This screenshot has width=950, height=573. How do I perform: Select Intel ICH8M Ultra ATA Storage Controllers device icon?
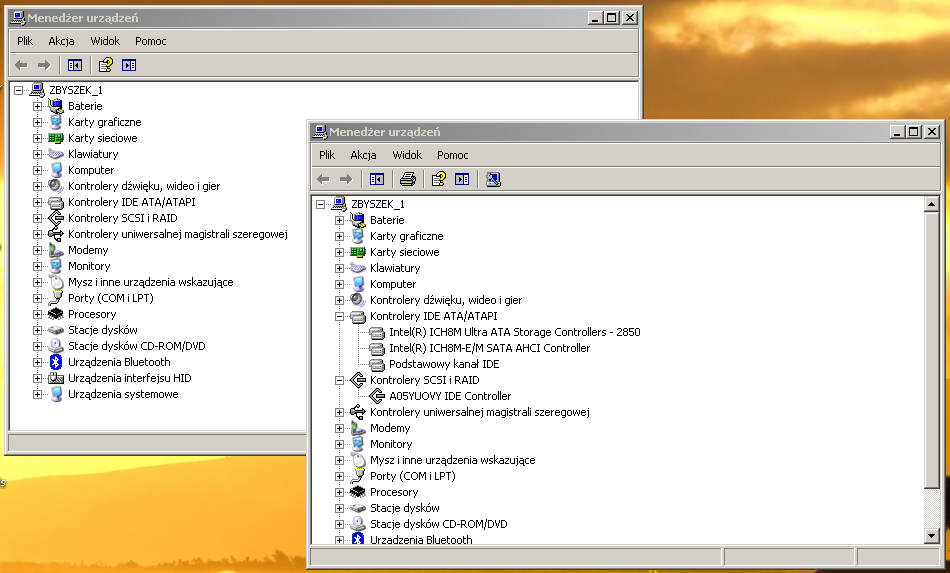pos(377,333)
